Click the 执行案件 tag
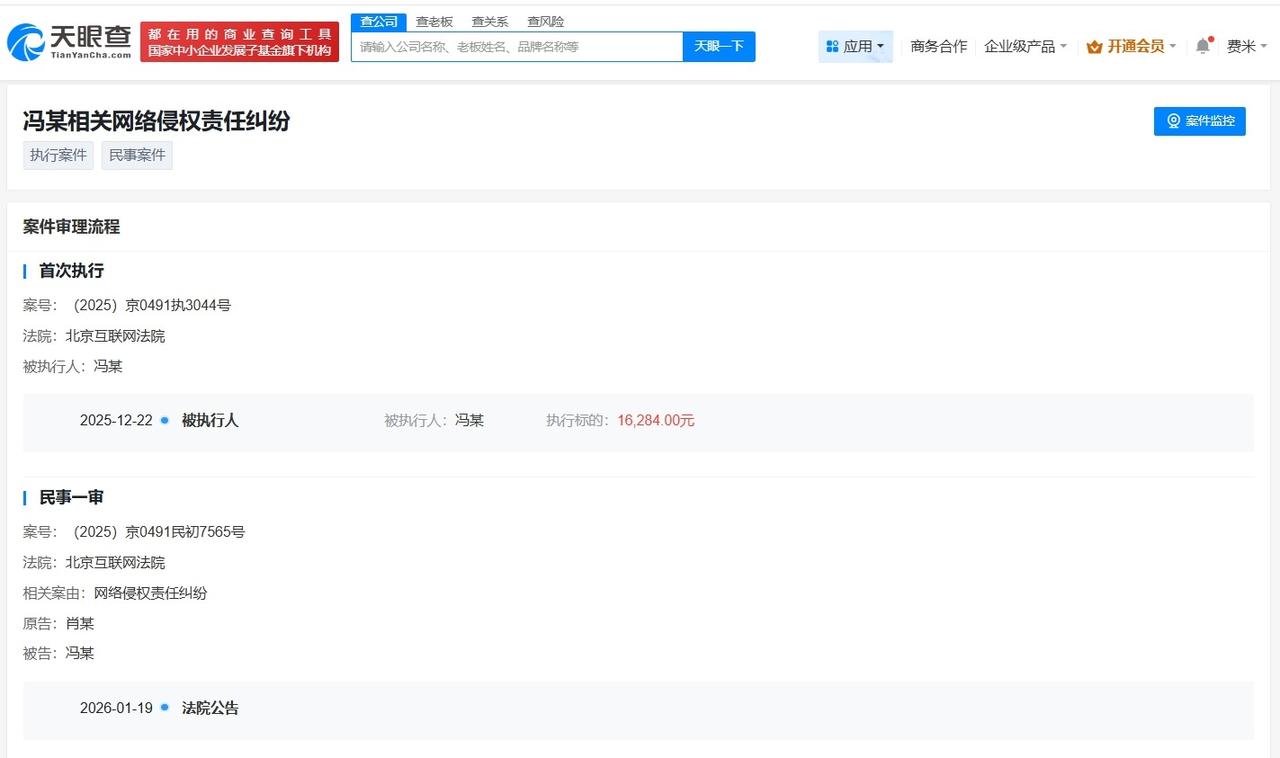This screenshot has height=758, width=1280. coord(58,155)
